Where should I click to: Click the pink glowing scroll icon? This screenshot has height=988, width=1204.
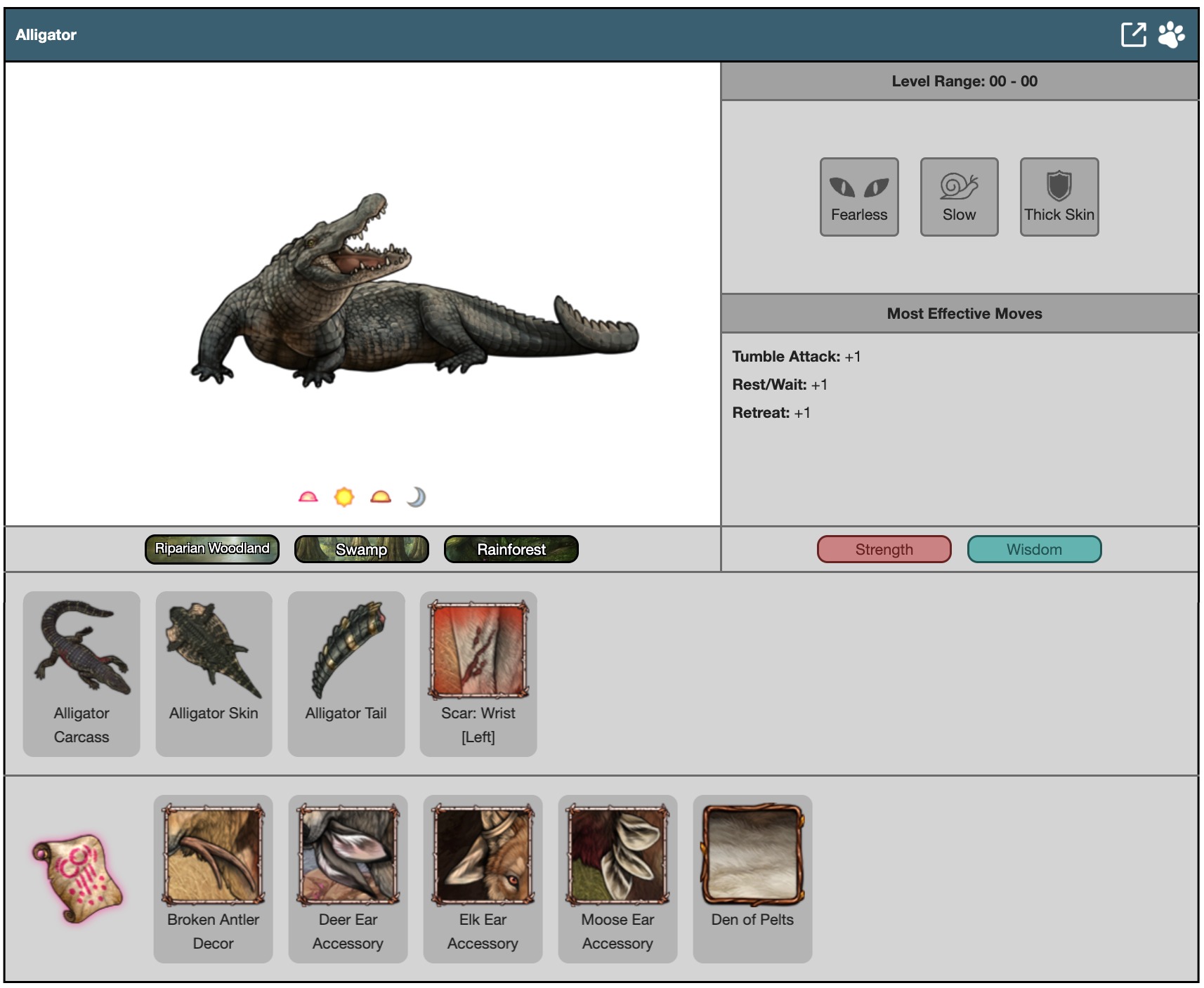[x=78, y=878]
